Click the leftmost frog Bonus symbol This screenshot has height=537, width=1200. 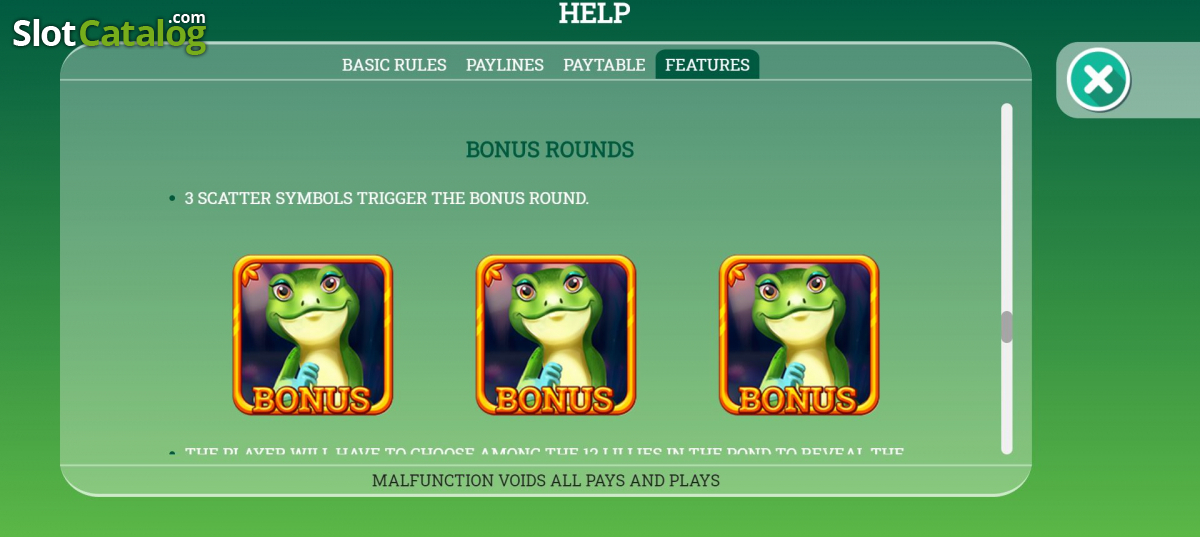(x=313, y=335)
